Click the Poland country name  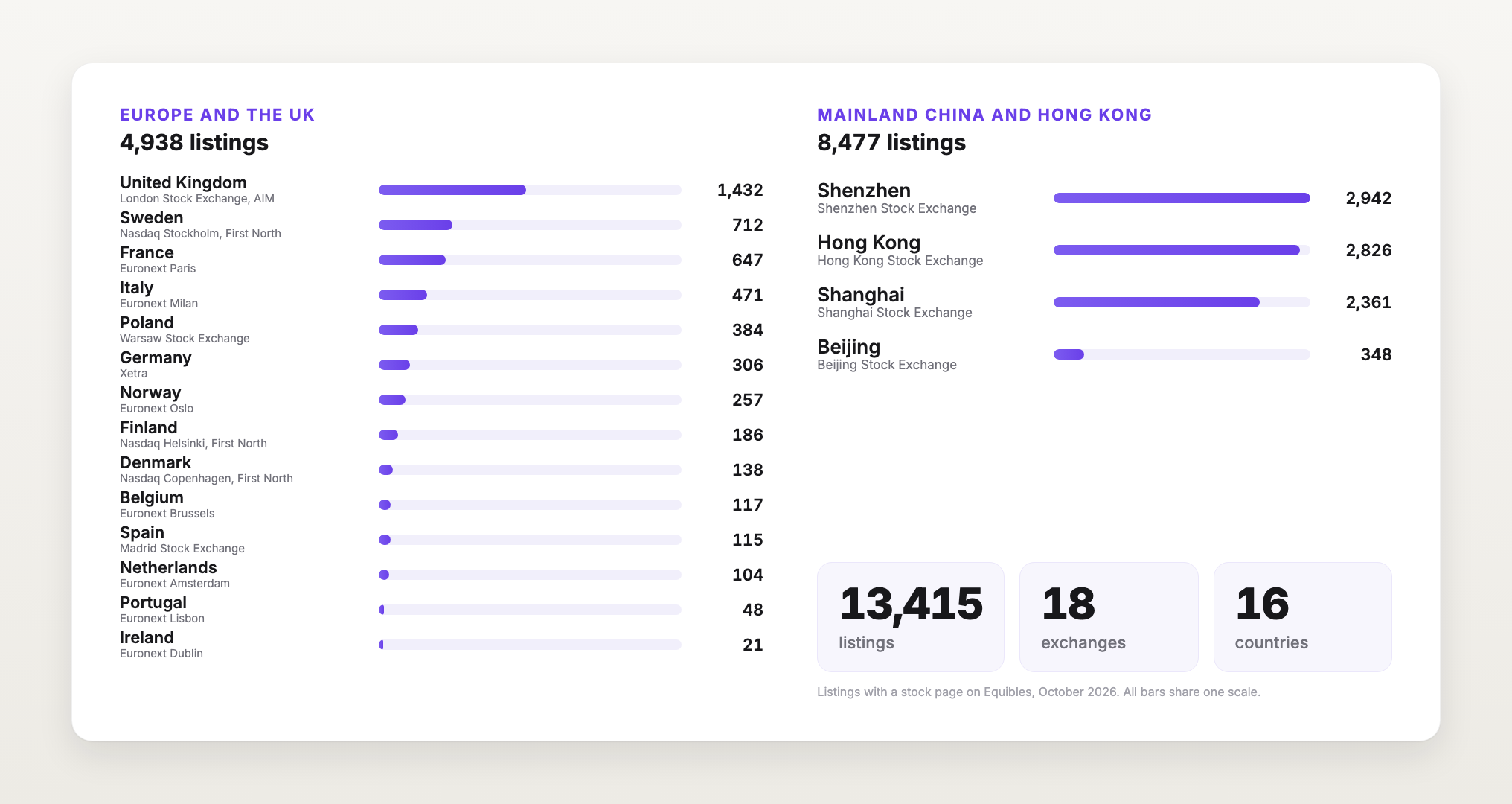tap(147, 322)
